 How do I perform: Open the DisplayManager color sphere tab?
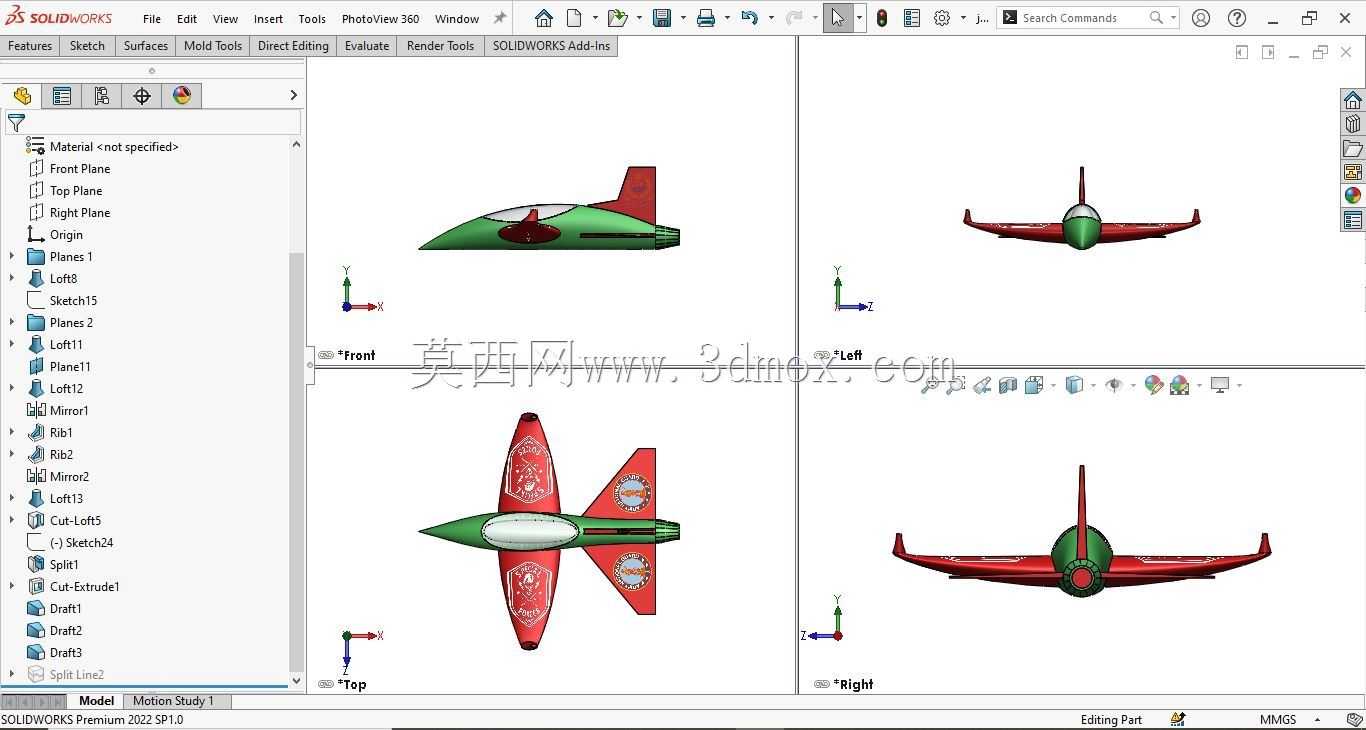pos(182,96)
